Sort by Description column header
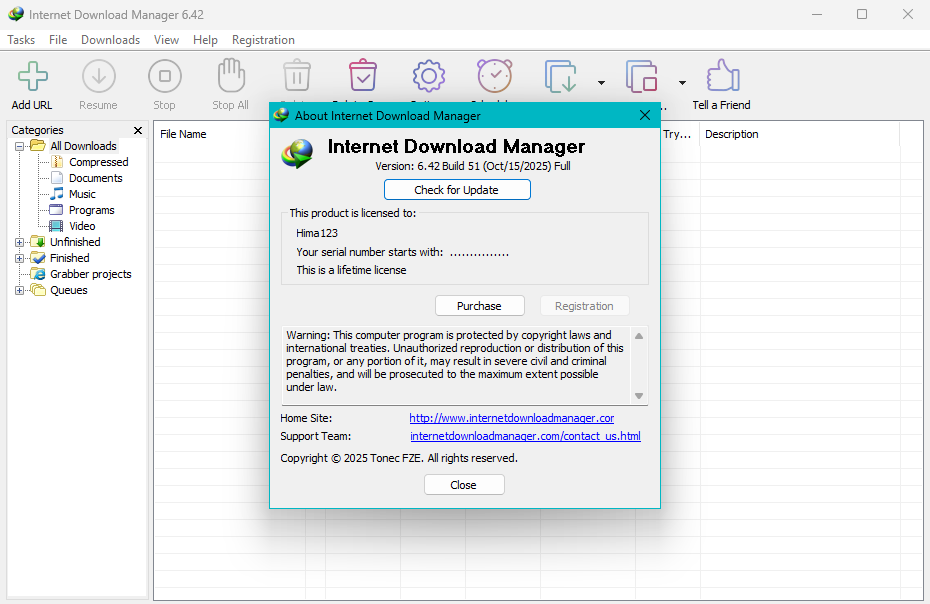Screen dimensions: 930x604 pyautogui.click(x=731, y=134)
